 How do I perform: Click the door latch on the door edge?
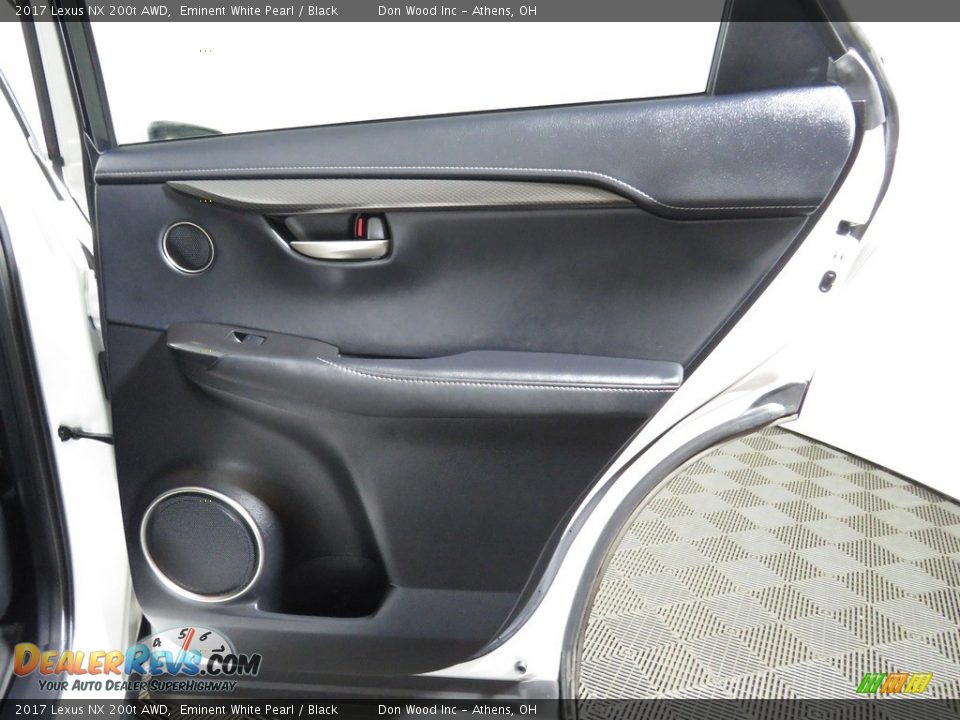point(828,281)
